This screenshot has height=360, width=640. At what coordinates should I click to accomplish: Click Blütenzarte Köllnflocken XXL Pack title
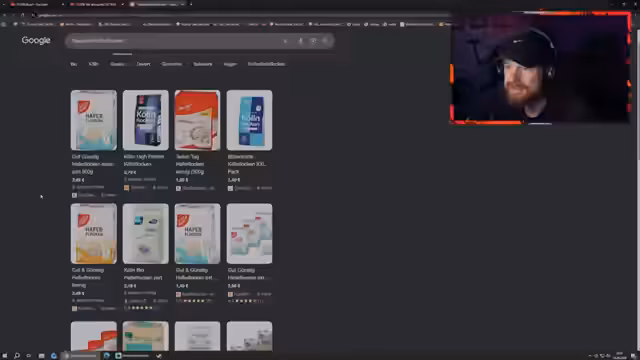tap(247, 164)
